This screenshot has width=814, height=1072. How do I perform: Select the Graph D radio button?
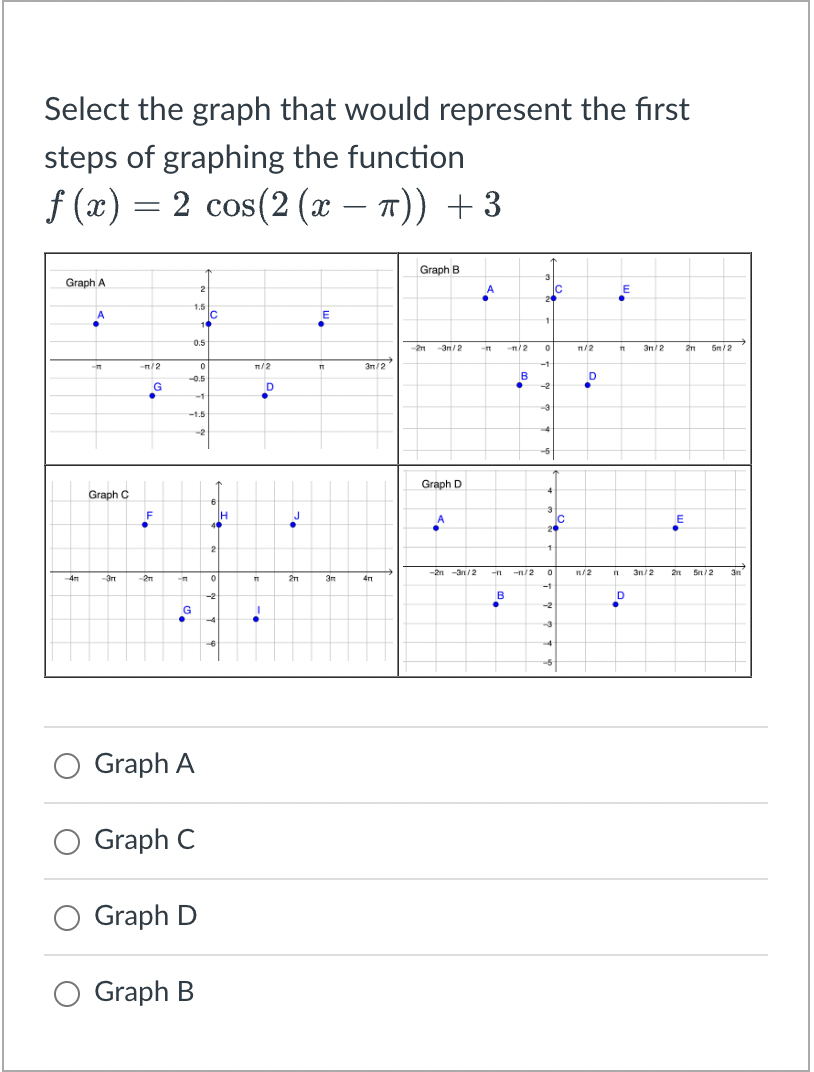tap(67, 917)
